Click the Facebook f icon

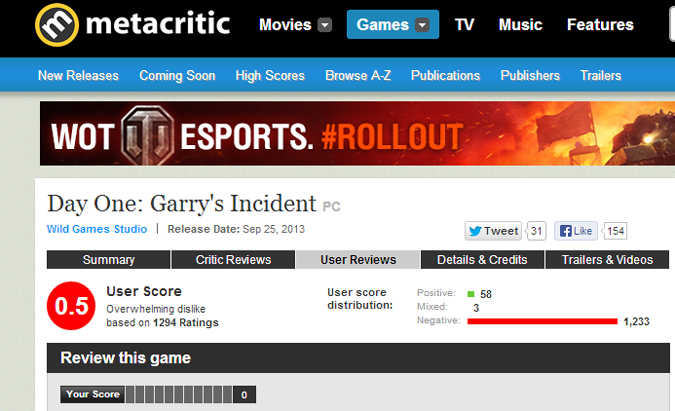tap(565, 232)
